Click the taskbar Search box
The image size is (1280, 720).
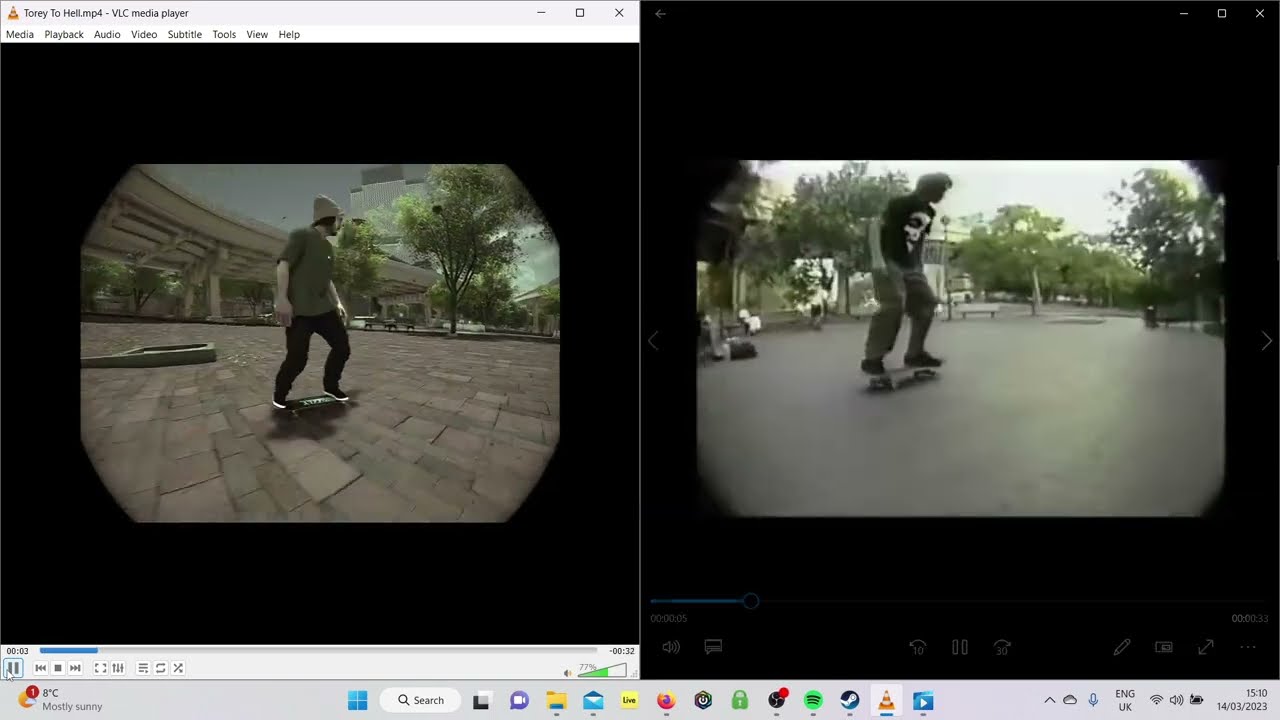pyautogui.click(x=420, y=700)
